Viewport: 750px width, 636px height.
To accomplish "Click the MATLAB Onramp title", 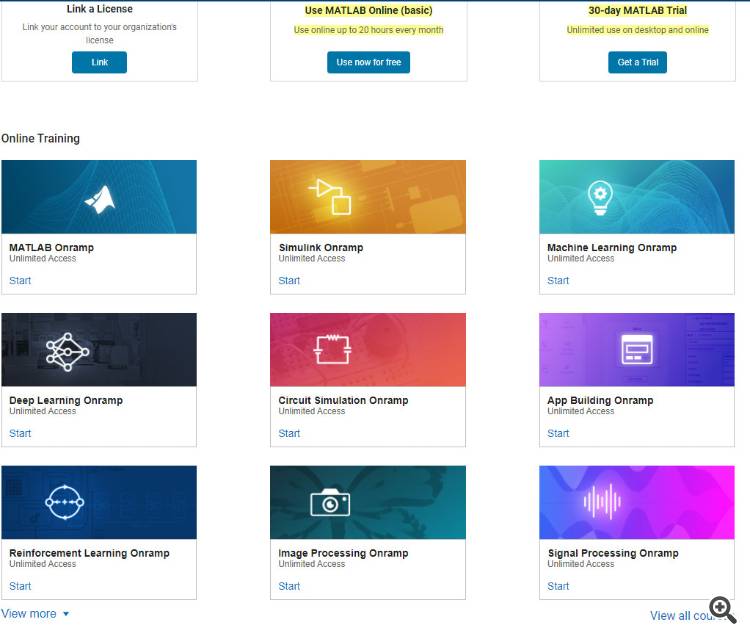I will tap(52, 247).
